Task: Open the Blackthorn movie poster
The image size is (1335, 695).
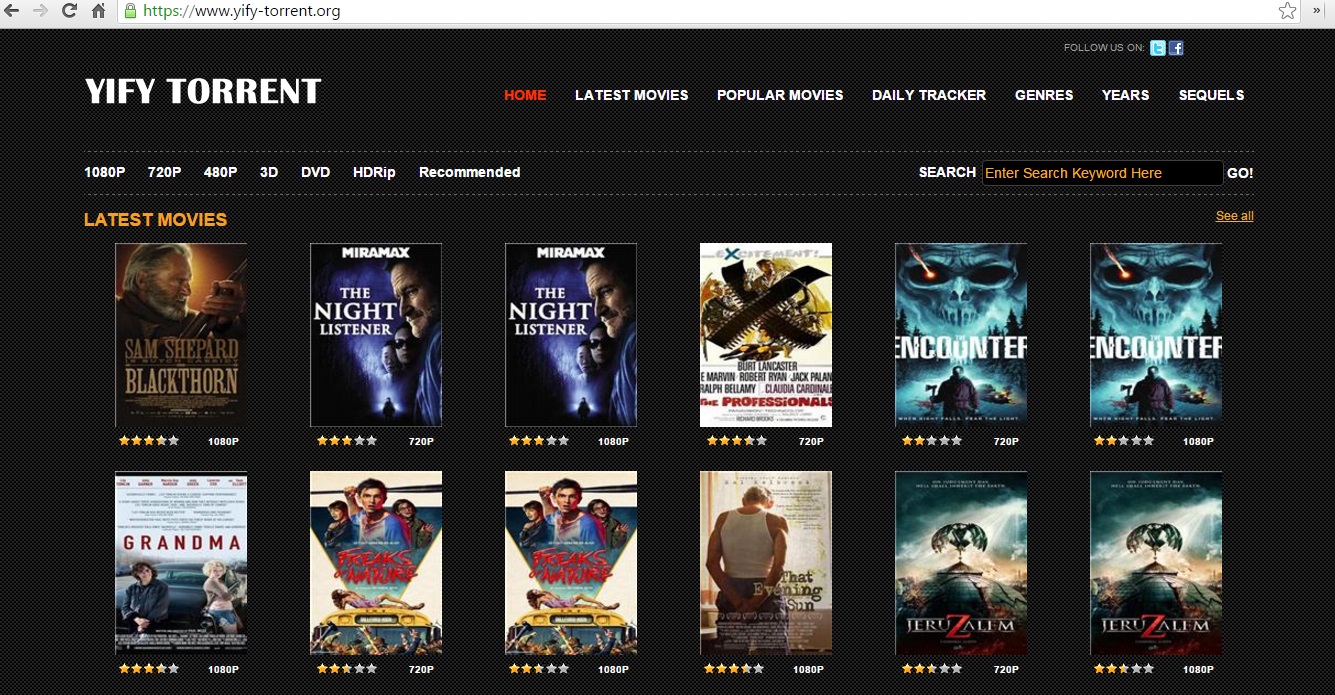Action: click(x=181, y=335)
